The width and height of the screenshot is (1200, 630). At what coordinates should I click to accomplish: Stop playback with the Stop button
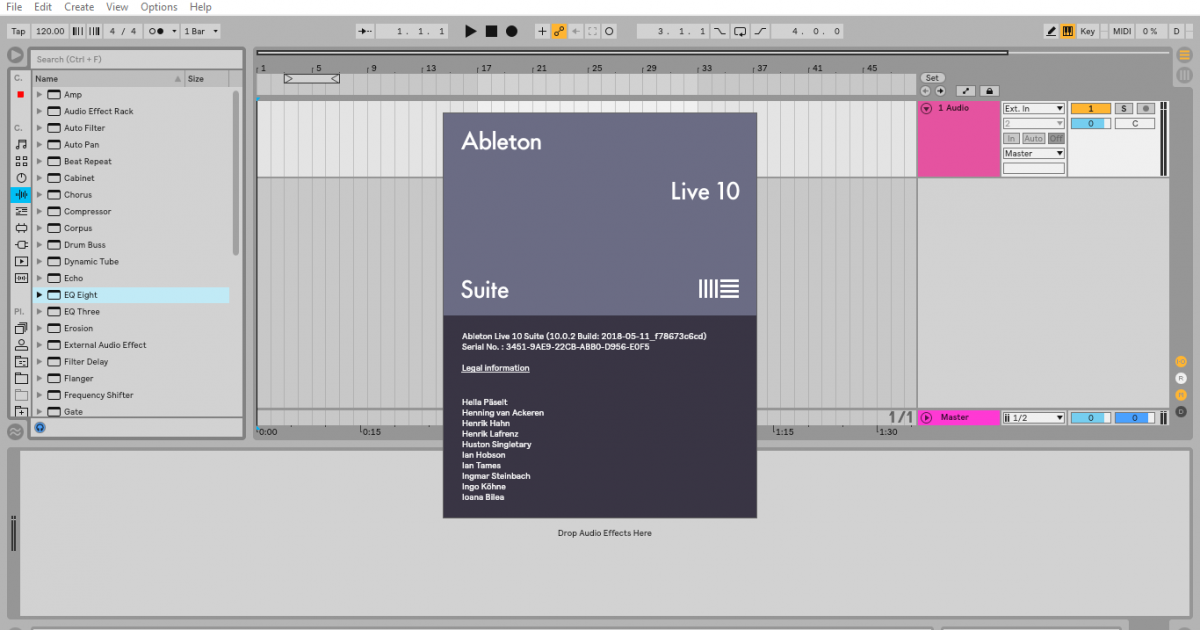click(x=491, y=31)
